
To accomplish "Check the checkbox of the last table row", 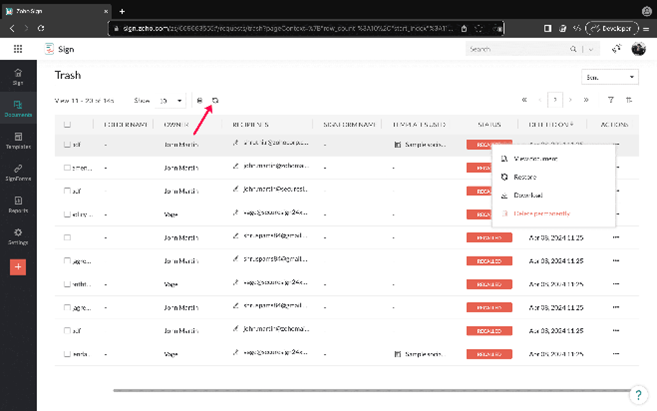I will pos(67,354).
